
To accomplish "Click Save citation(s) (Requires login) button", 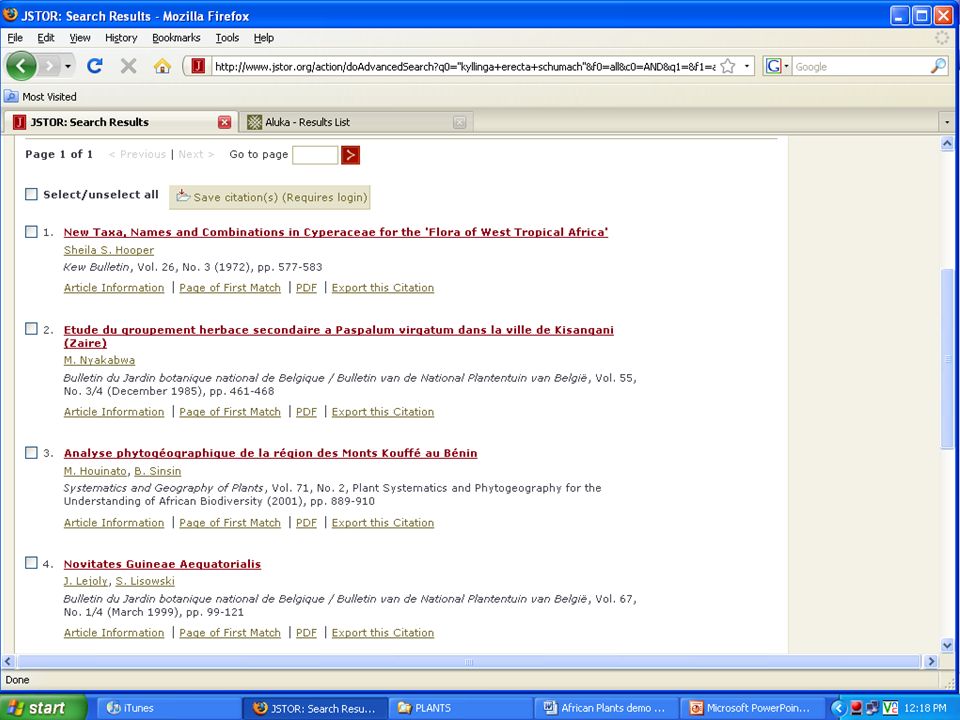I will click(x=270, y=197).
